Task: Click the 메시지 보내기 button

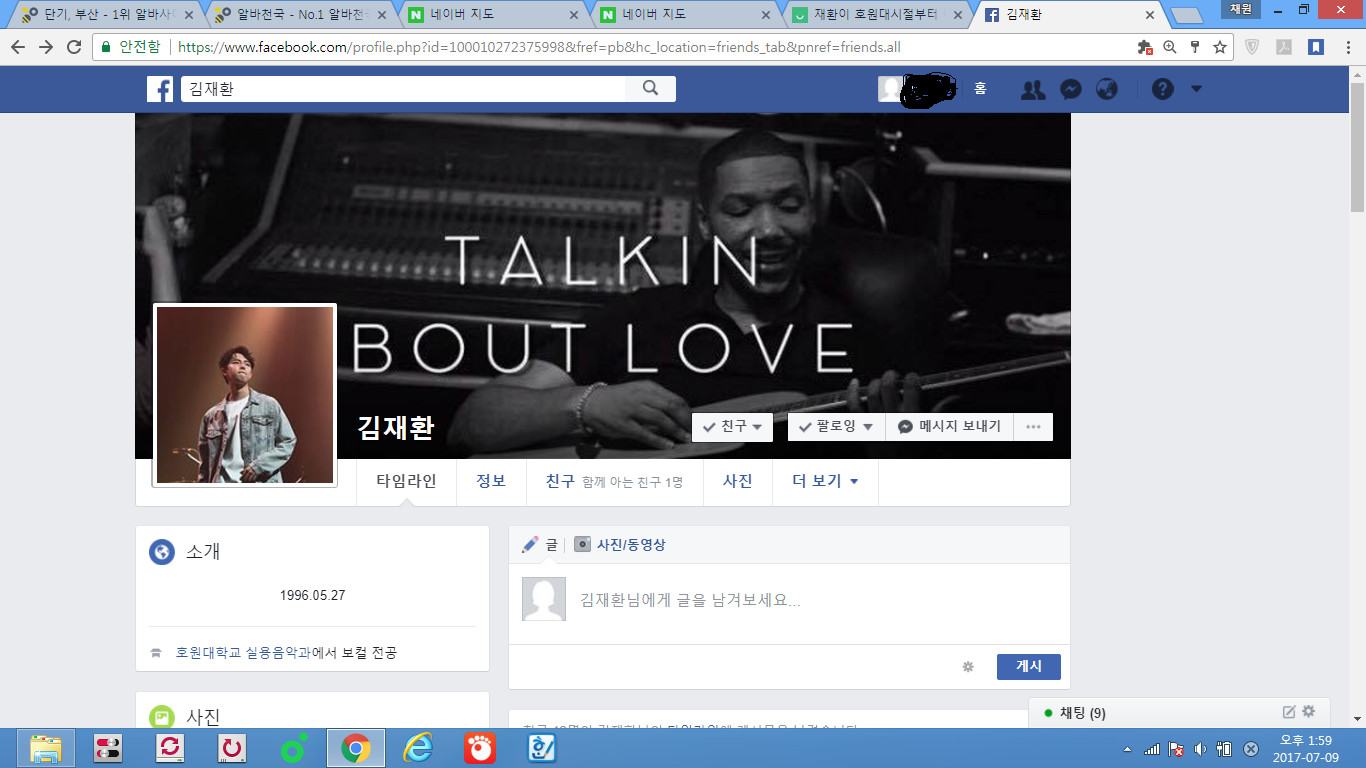Action: pyautogui.click(x=949, y=427)
